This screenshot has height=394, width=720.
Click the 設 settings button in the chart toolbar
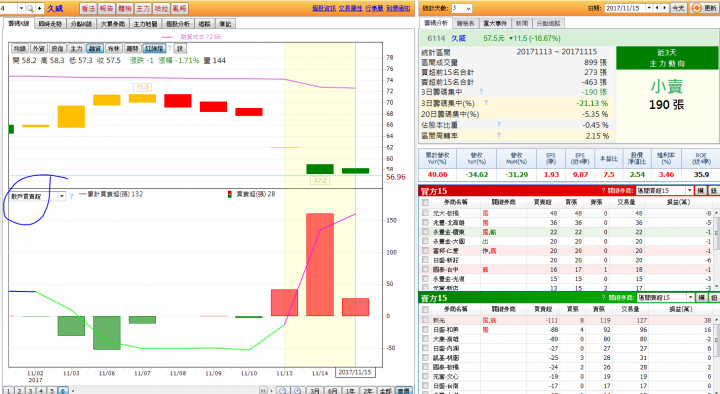pos(180,48)
